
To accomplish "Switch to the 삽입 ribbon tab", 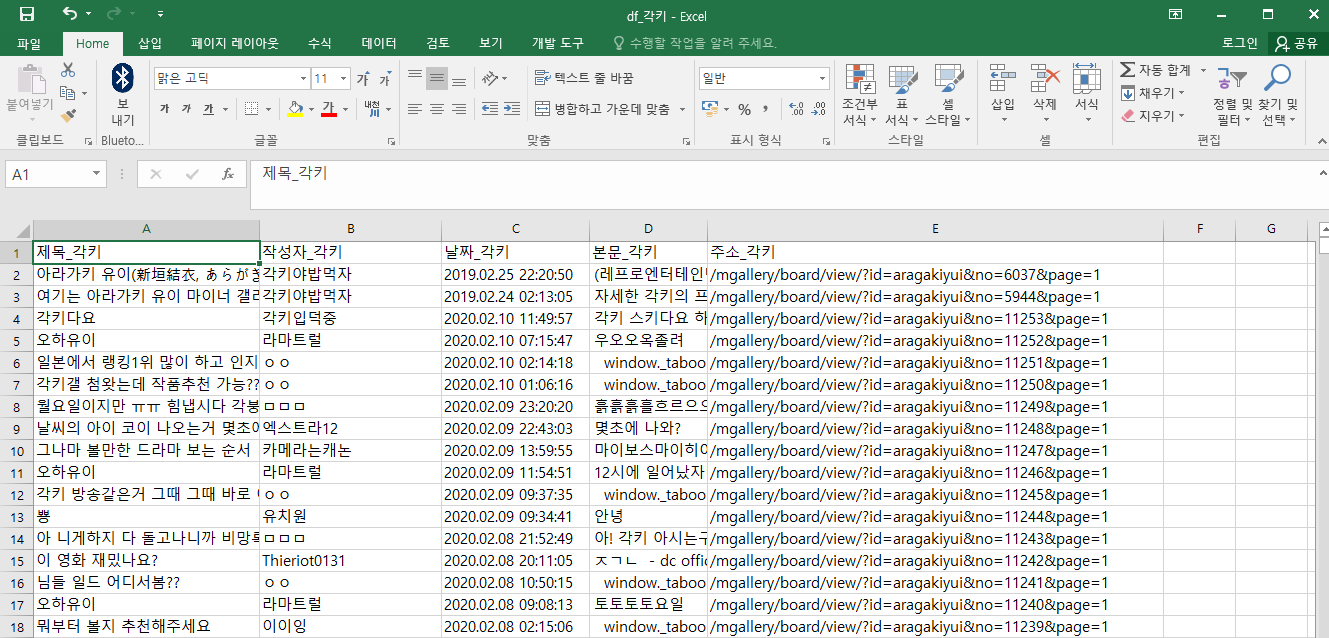I will [150, 43].
